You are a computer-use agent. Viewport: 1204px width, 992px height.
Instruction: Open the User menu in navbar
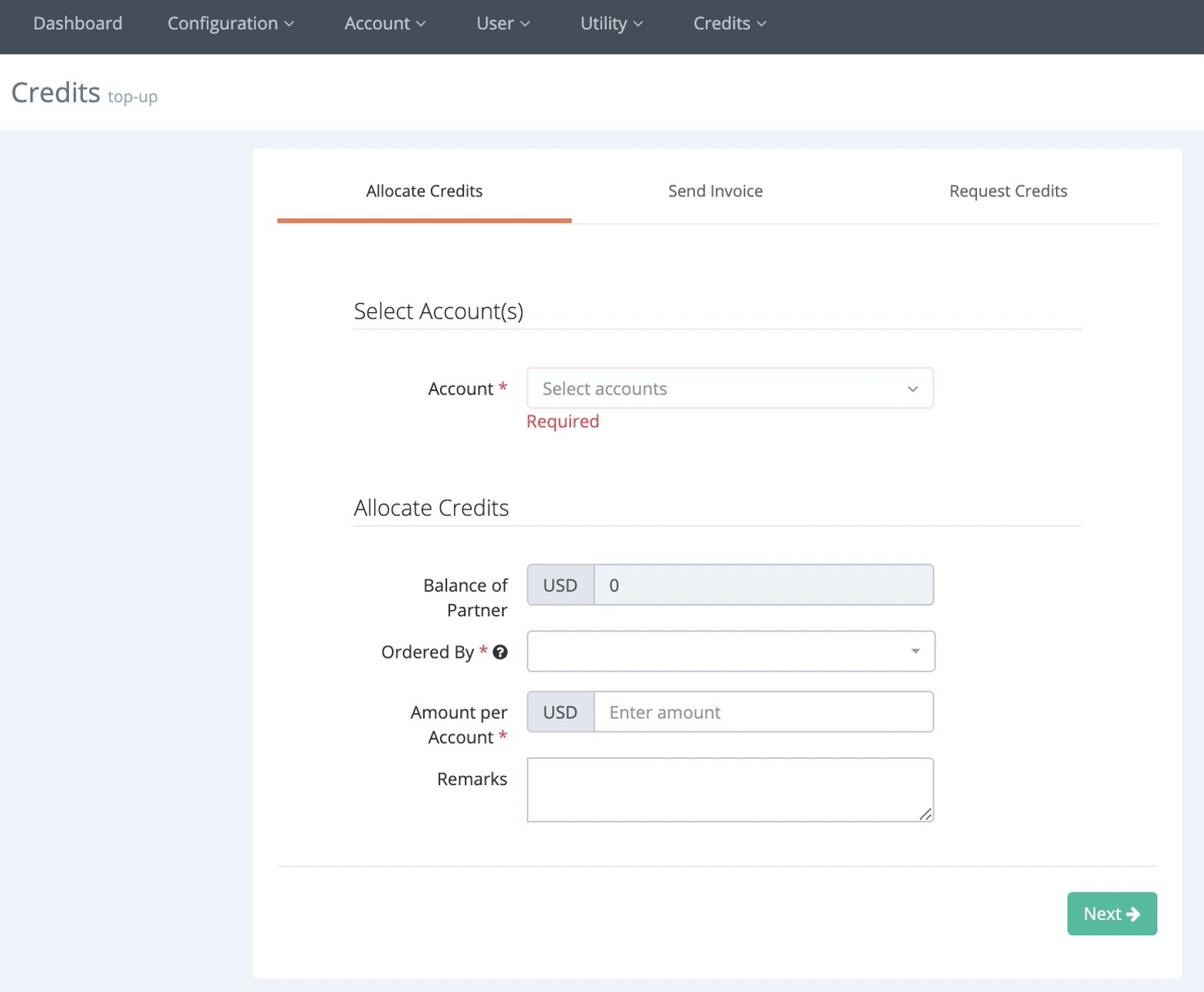coord(503,24)
